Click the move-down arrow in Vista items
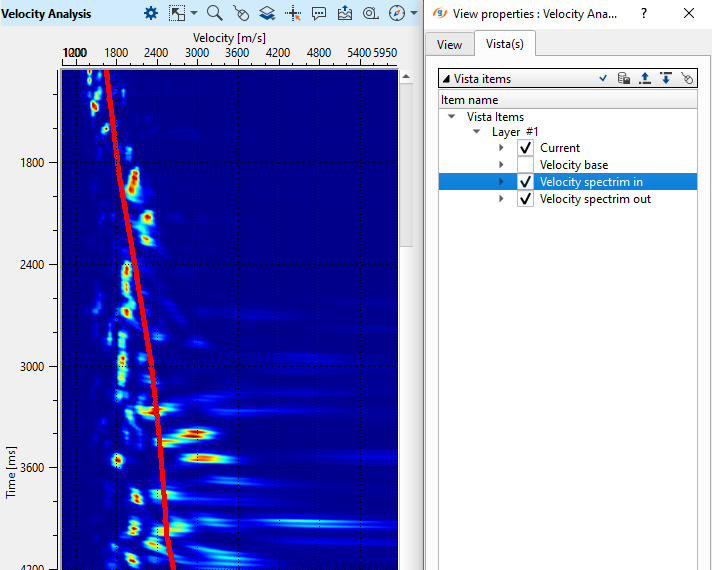 pyautogui.click(x=665, y=78)
